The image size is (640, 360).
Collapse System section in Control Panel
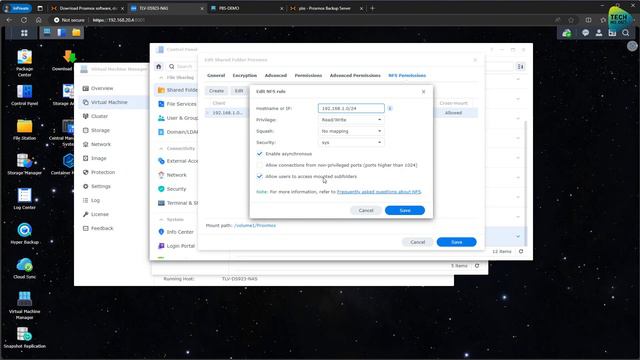pyautogui.click(x=161, y=220)
